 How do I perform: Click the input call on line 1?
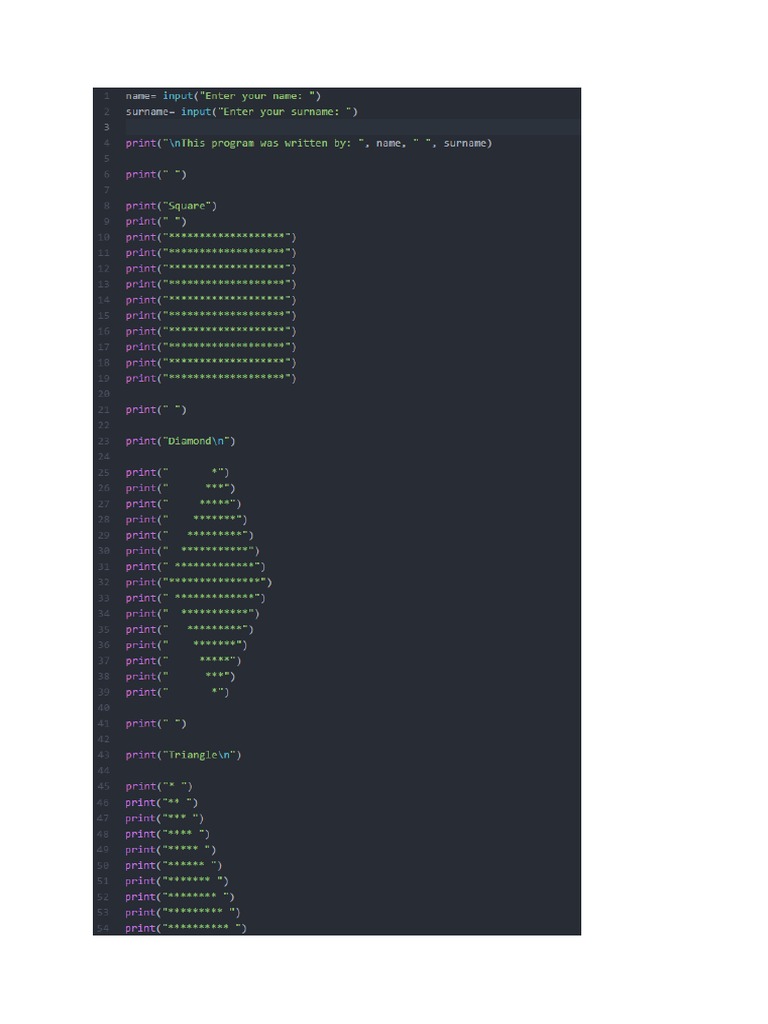[178, 96]
